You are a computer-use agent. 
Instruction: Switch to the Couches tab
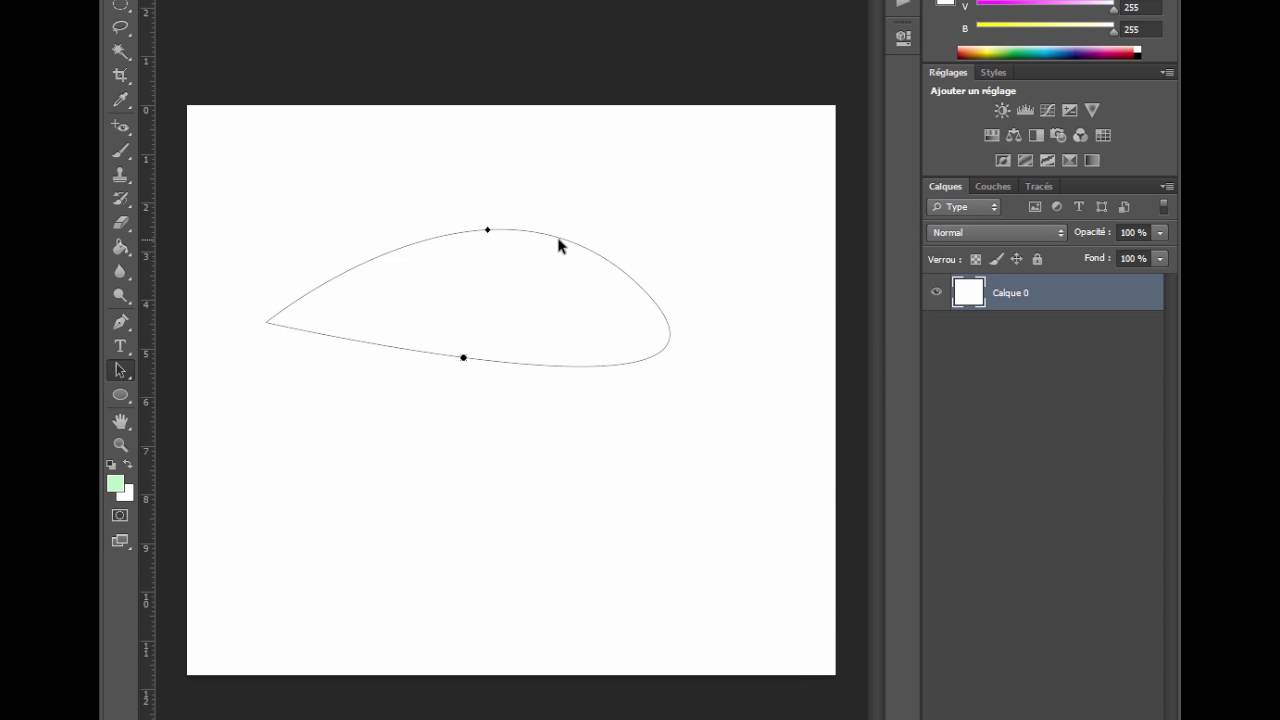[x=993, y=186]
